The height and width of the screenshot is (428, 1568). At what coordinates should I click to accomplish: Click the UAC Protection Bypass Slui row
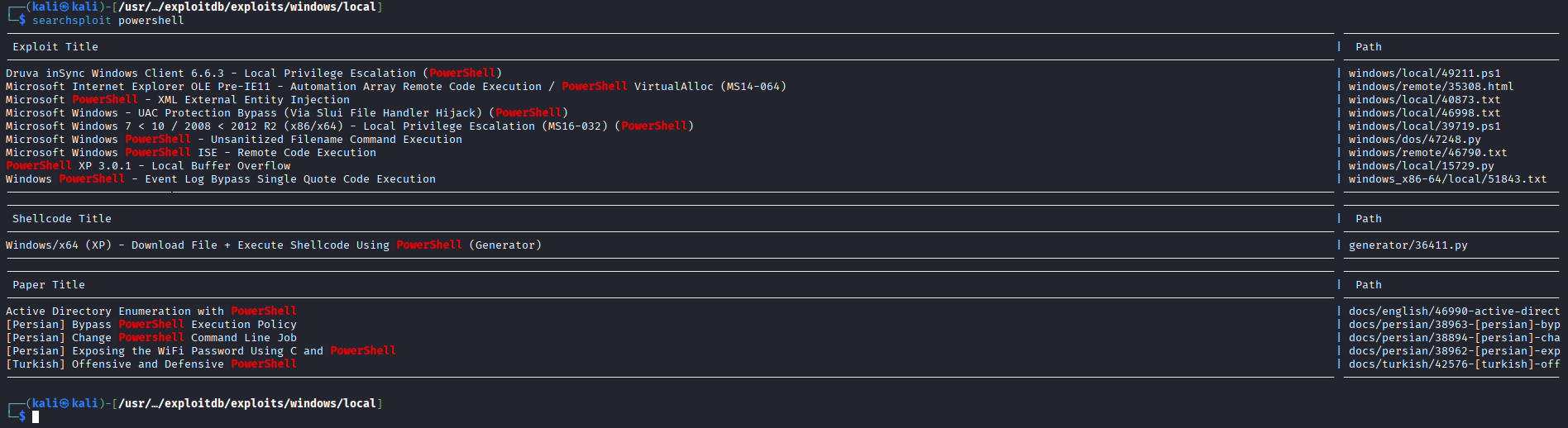tap(287, 113)
